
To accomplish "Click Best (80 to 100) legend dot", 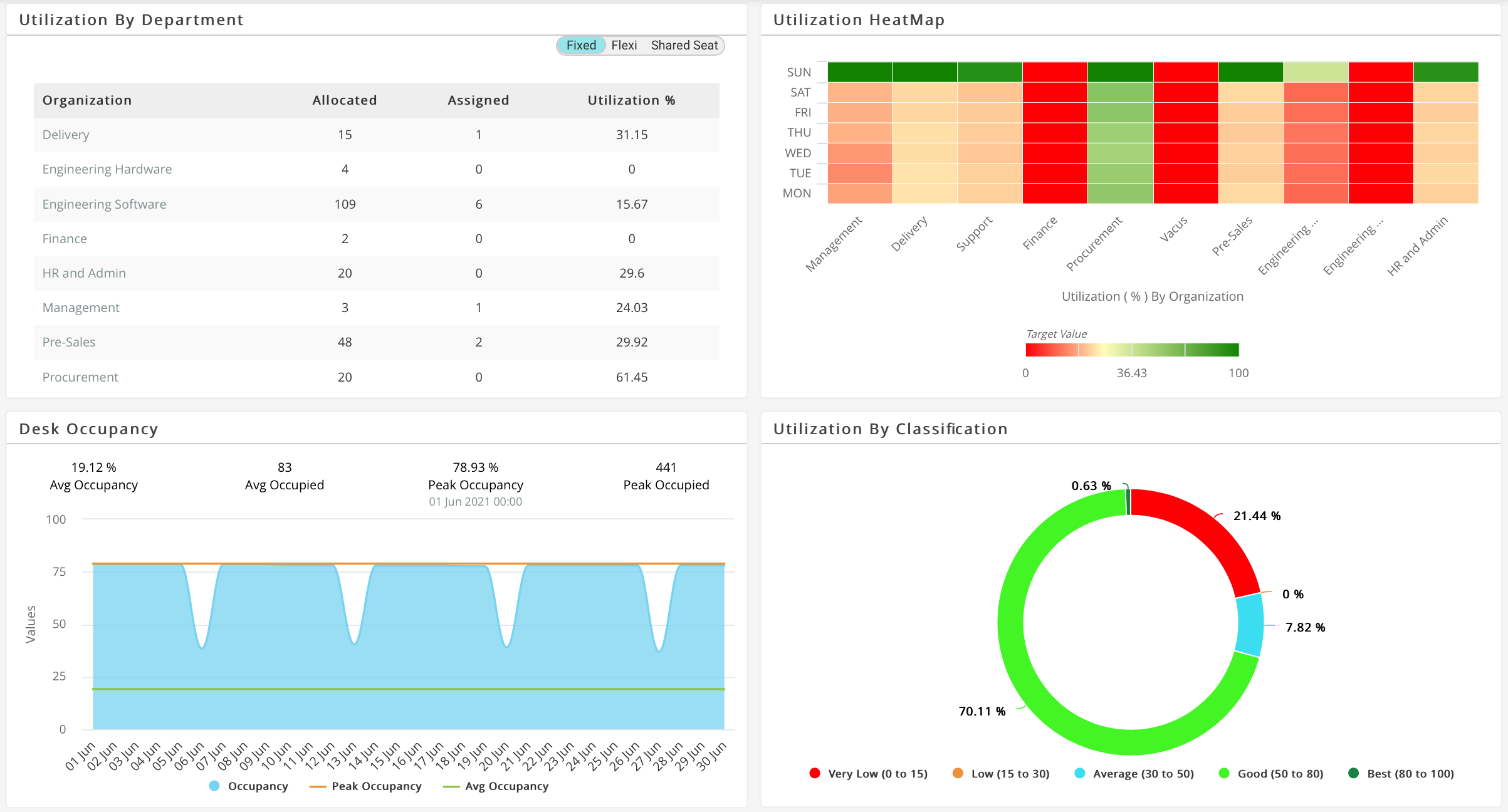I will 1354,773.
